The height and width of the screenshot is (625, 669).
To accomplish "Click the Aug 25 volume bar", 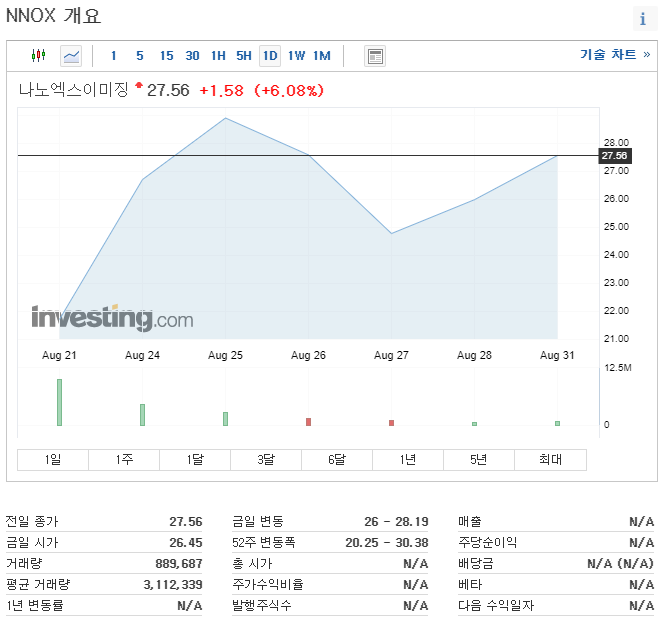I will (x=225, y=419).
